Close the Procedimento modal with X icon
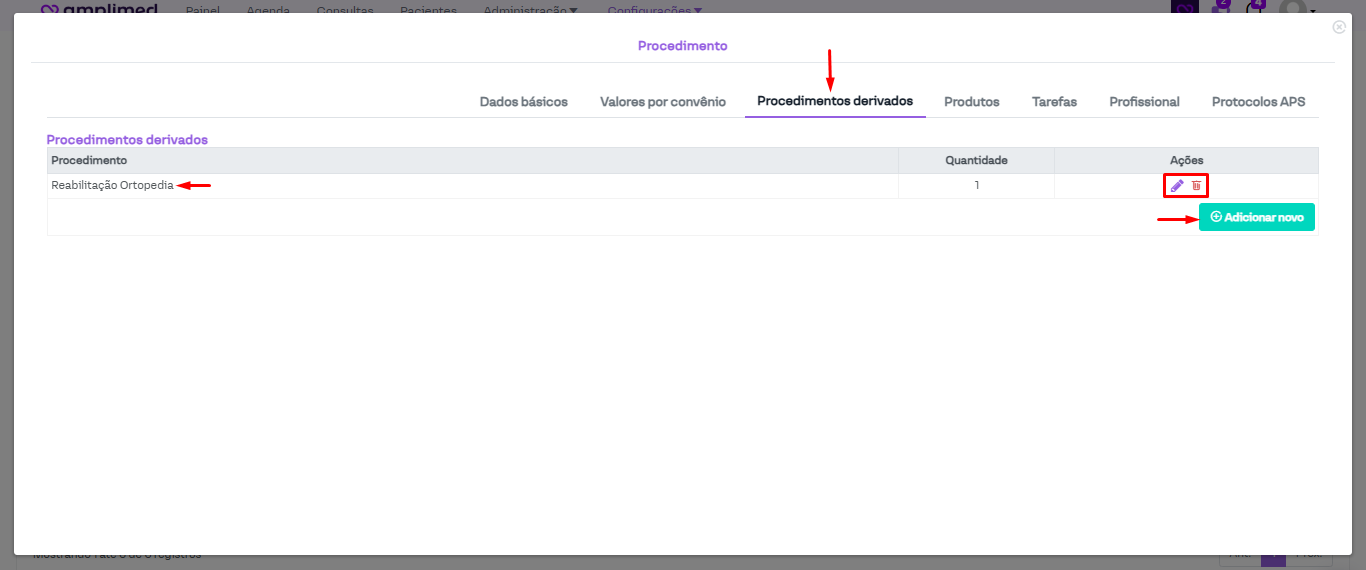 point(1339,27)
